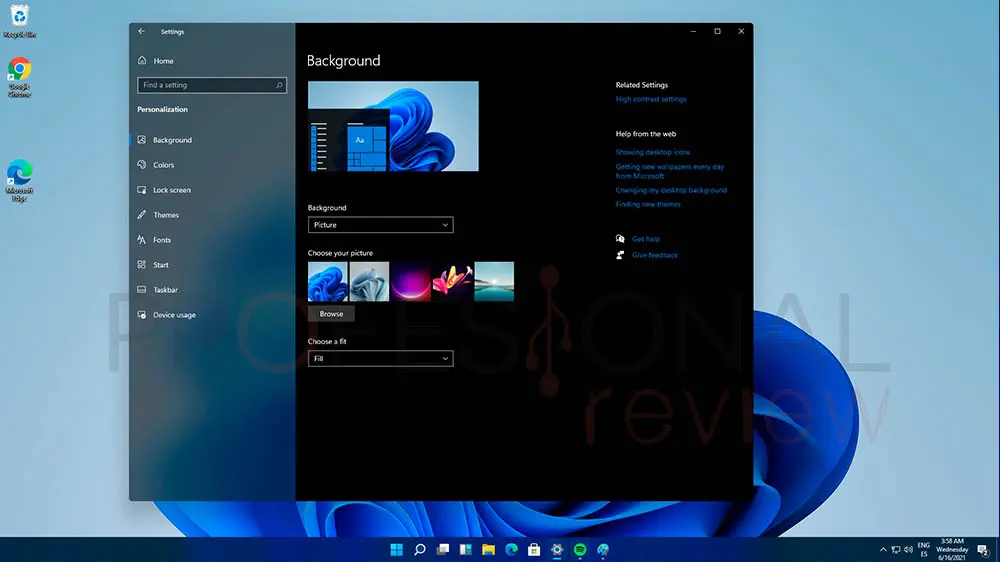Open Showing desktop icons help link
This screenshot has width=1000, height=562.
pos(653,152)
